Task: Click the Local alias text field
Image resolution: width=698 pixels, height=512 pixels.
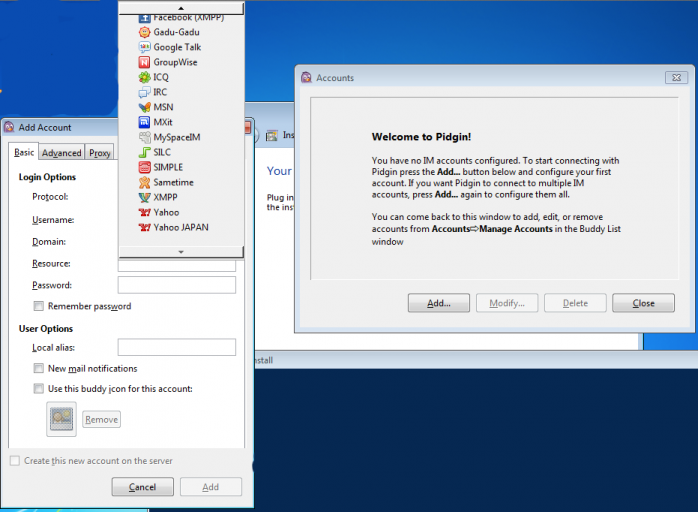Action: click(x=176, y=347)
